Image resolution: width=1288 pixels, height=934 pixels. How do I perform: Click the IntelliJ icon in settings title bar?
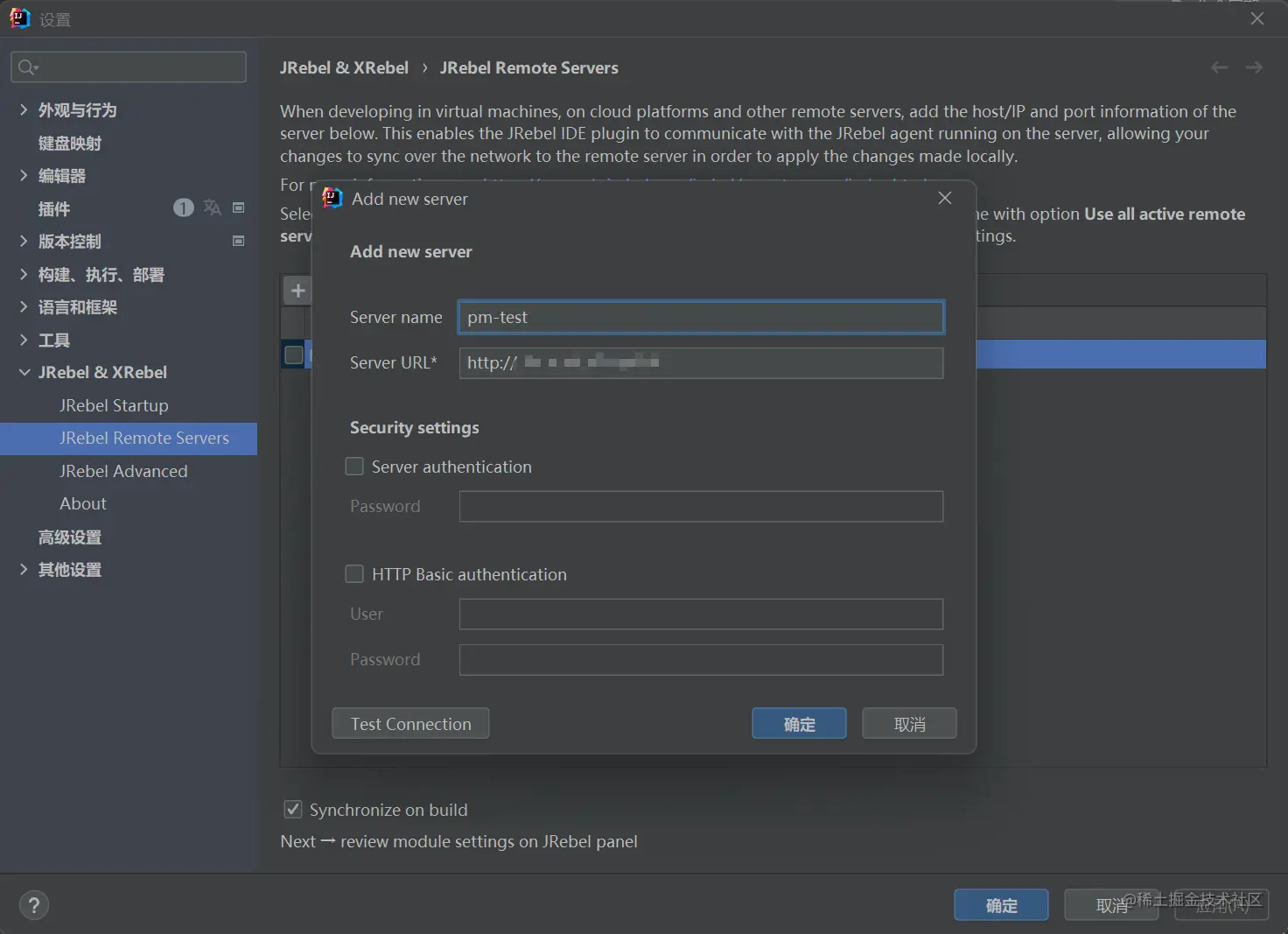pyautogui.click(x=19, y=18)
